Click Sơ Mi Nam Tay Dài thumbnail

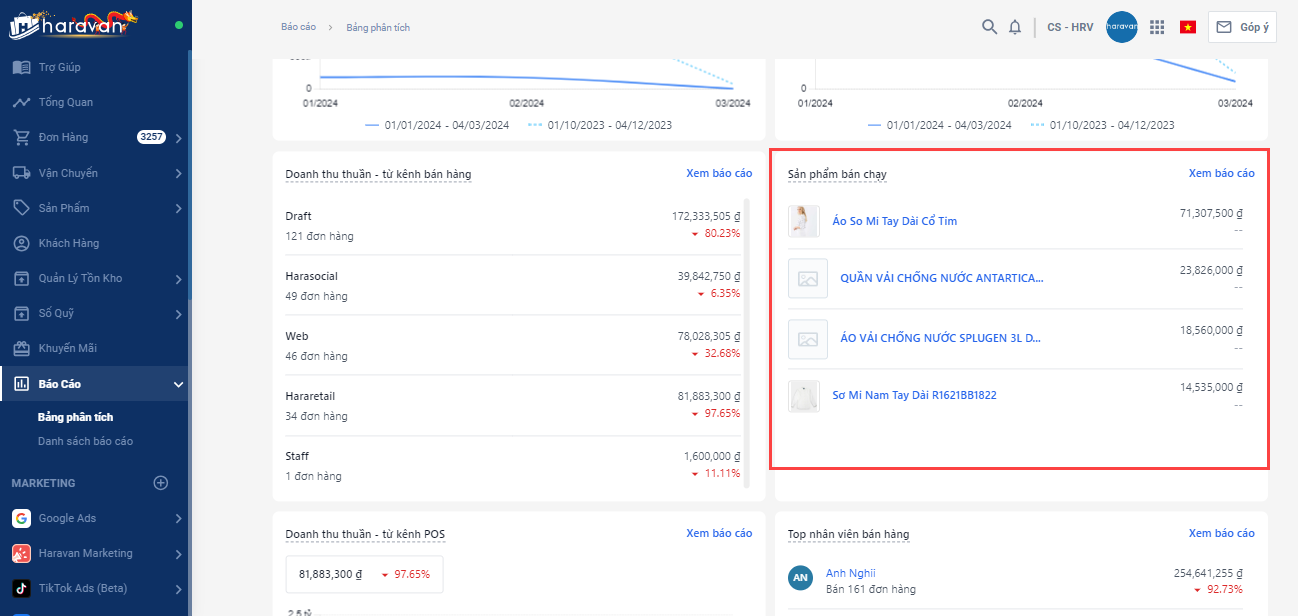(804, 396)
